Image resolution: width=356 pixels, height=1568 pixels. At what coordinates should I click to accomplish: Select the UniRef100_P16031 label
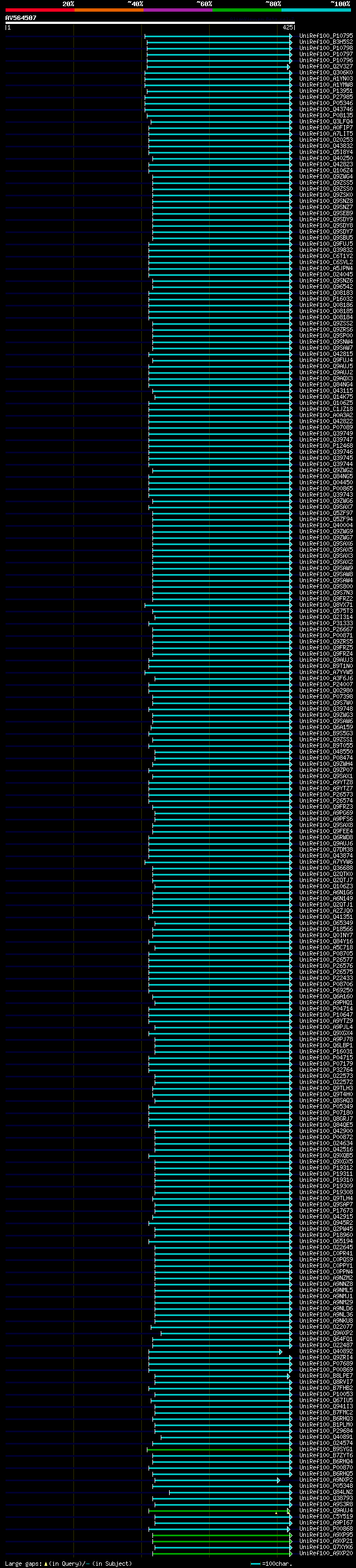[325, 1051]
